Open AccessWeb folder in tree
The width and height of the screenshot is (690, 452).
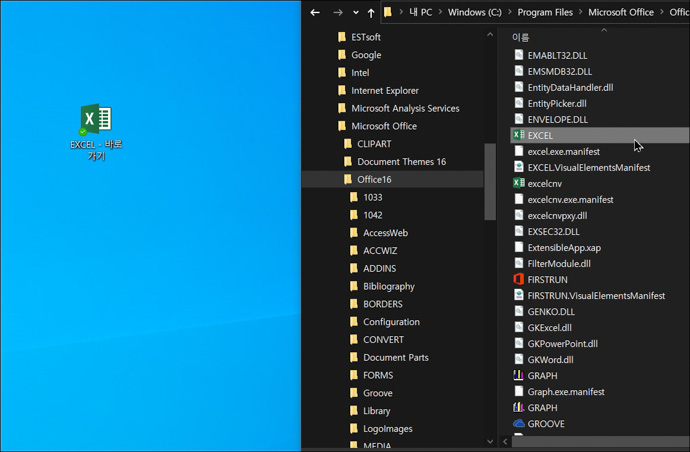tap(385, 233)
